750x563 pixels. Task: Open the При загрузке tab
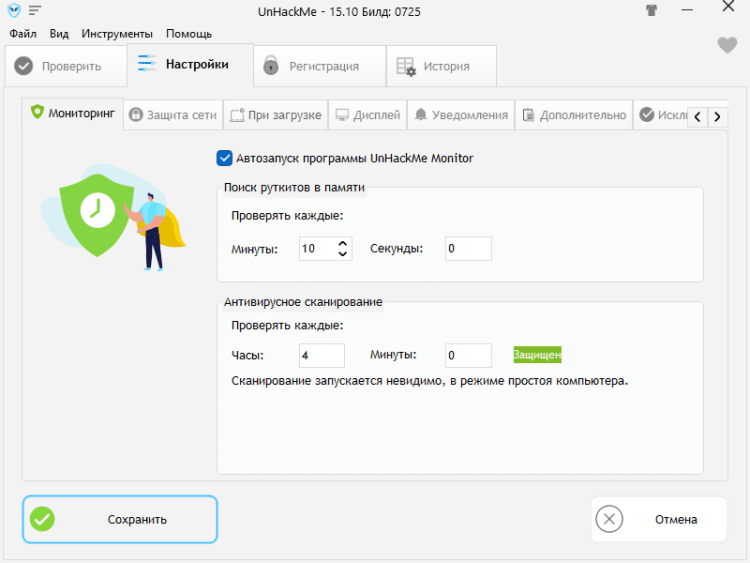(276, 115)
